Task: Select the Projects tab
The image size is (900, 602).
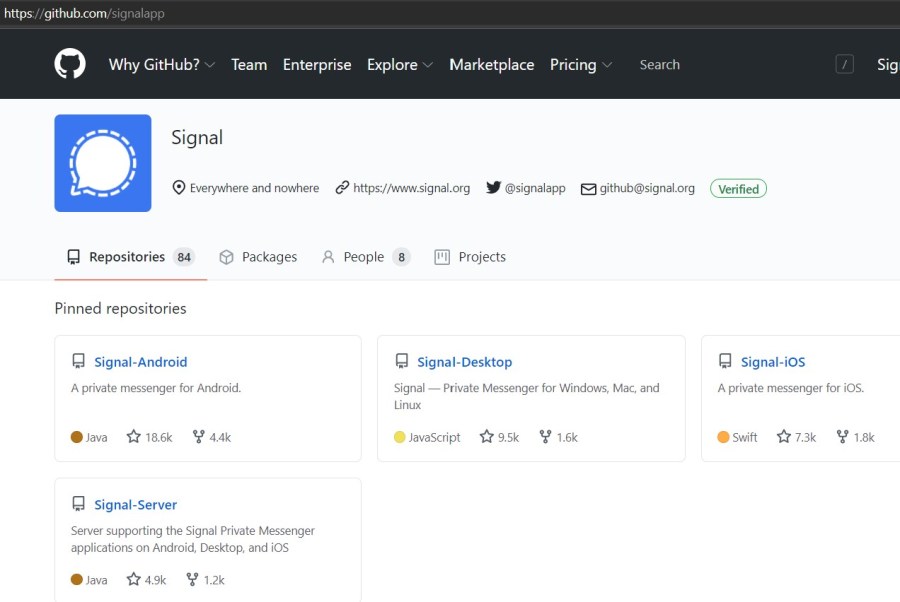Action: pyautogui.click(x=470, y=257)
